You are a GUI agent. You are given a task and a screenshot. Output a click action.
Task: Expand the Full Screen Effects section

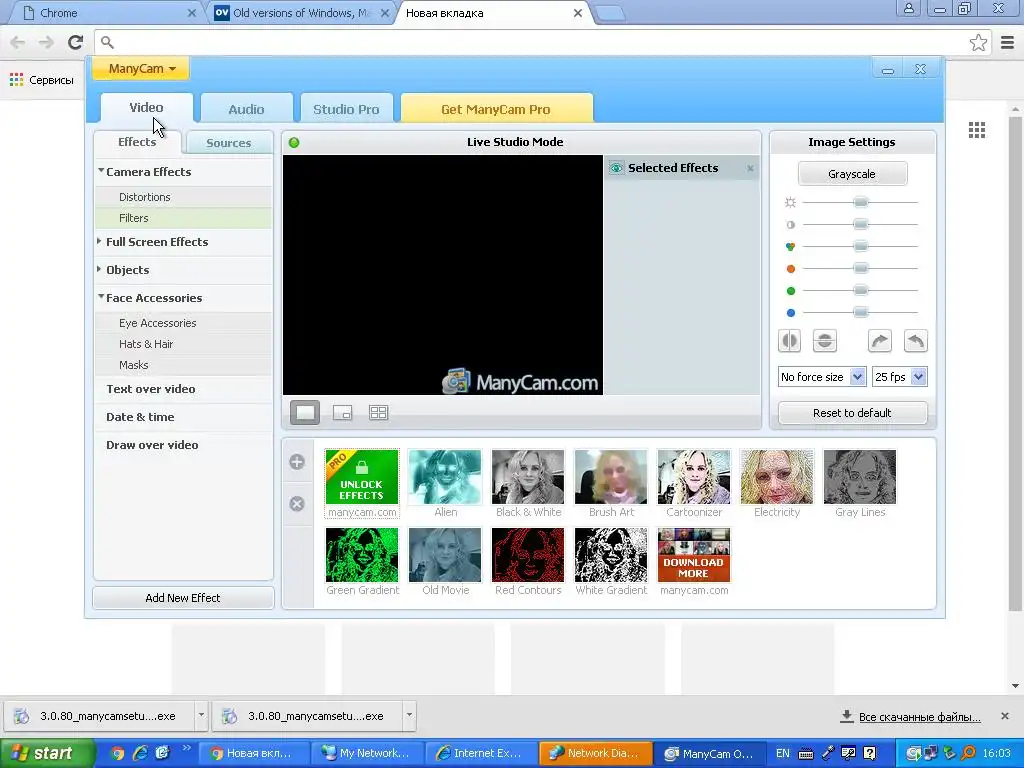coord(99,241)
